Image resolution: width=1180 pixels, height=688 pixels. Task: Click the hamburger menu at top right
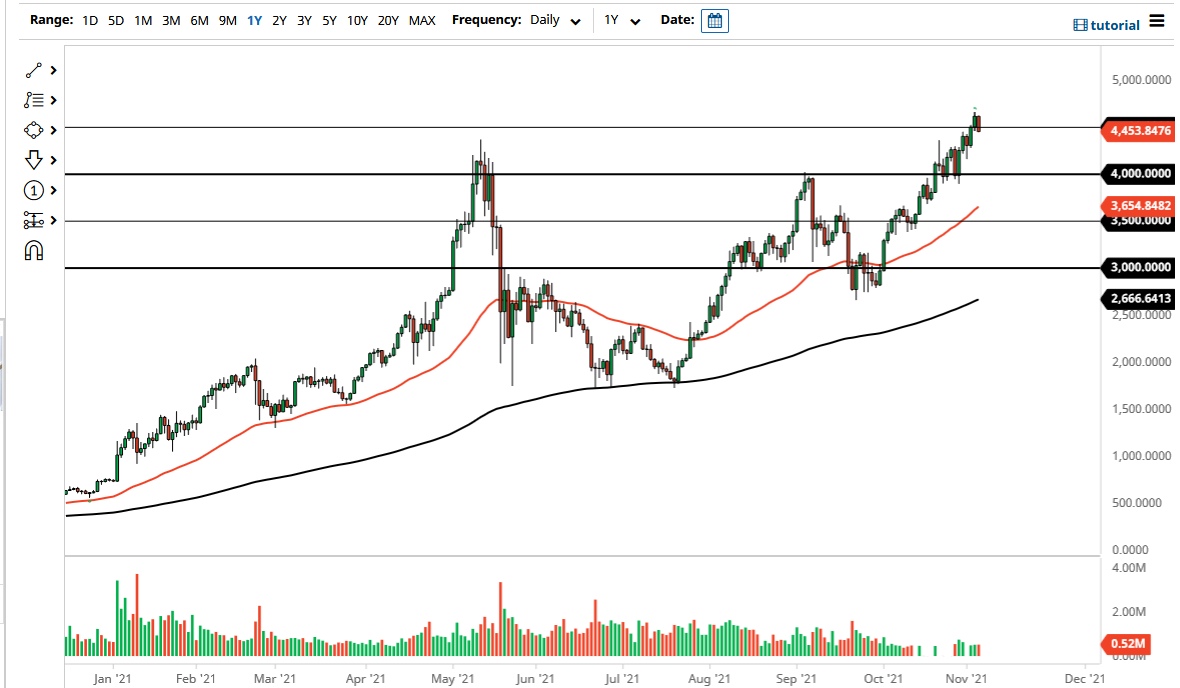click(x=1156, y=21)
